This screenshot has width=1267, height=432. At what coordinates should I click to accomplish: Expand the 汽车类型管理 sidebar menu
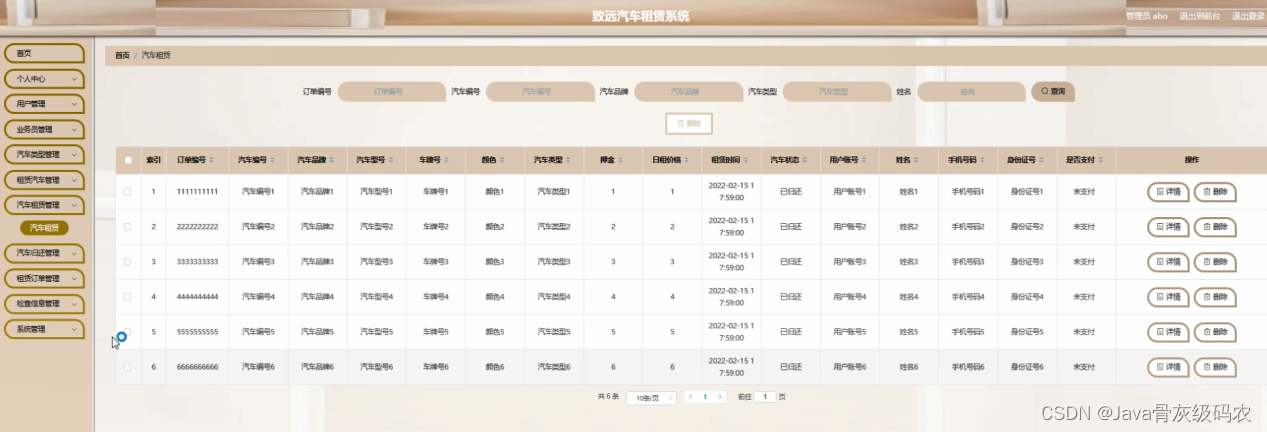[x=44, y=155]
